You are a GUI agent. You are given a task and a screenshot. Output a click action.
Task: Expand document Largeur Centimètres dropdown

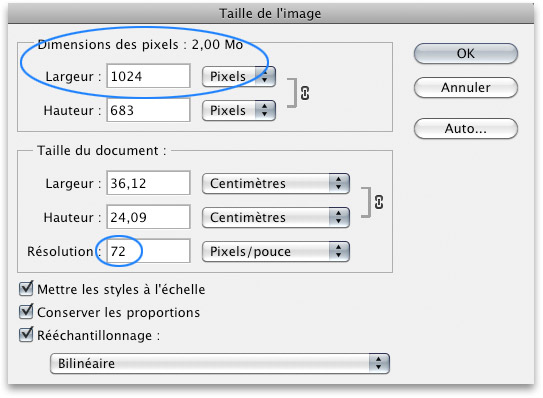[276, 183]
